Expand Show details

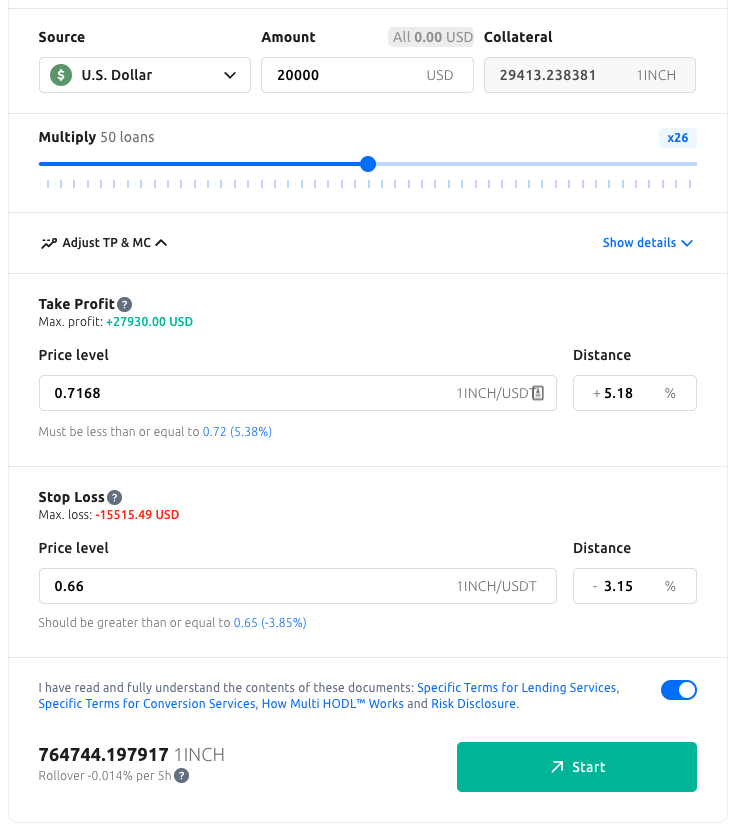(x=647, y=243)
